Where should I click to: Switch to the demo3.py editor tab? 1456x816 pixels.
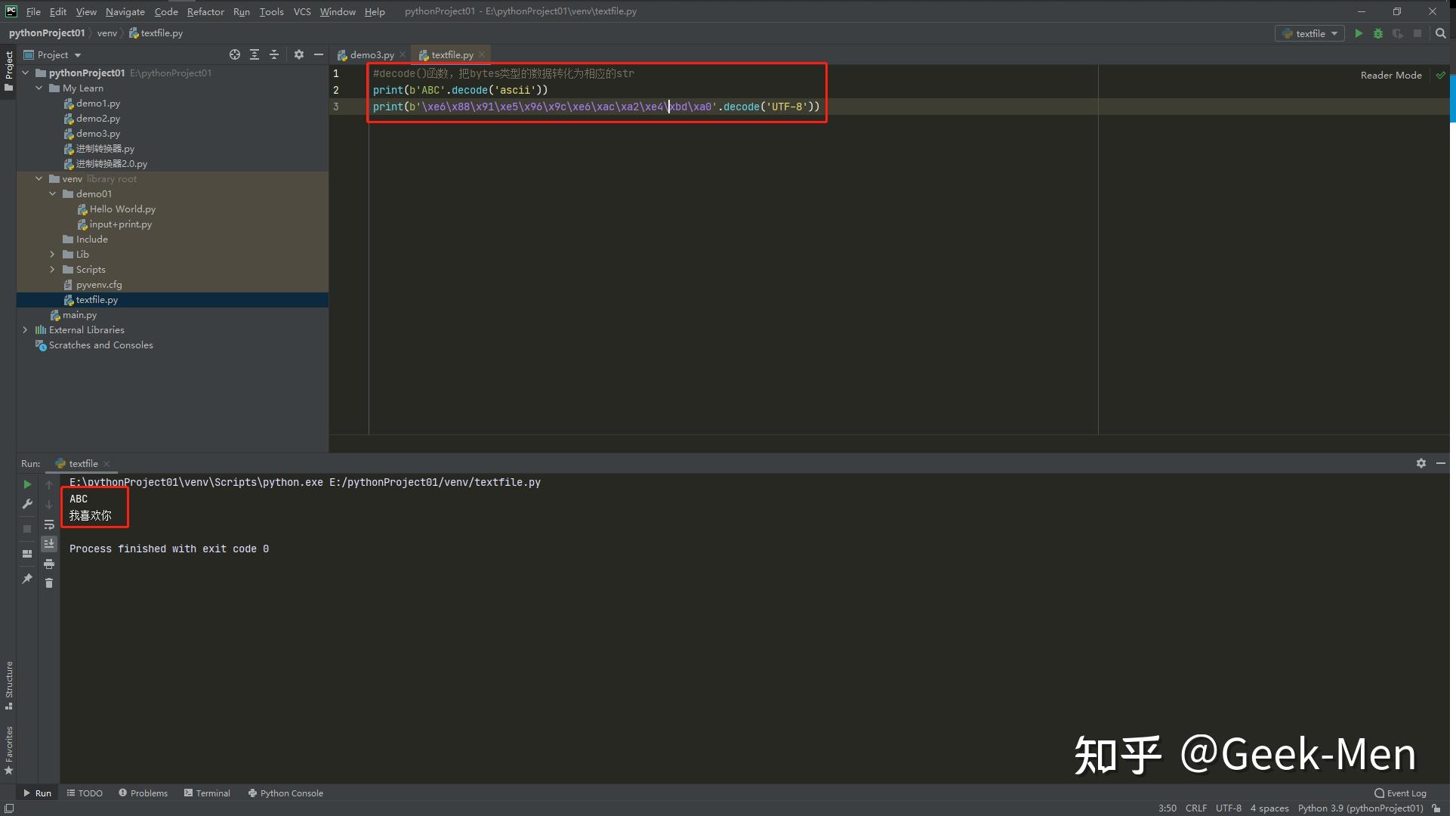click(x=372, y=54)
